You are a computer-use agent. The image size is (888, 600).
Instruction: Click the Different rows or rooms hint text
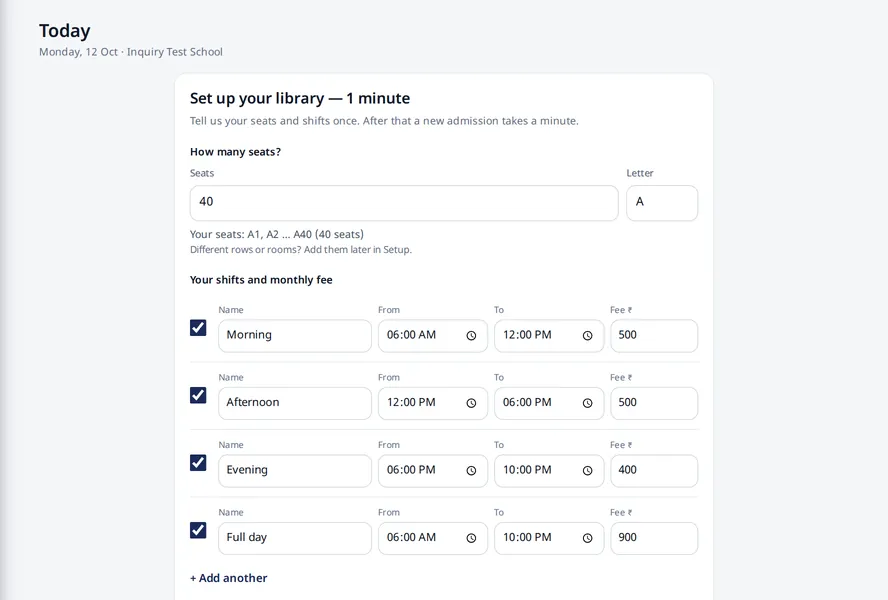click(x=301, y=250)
